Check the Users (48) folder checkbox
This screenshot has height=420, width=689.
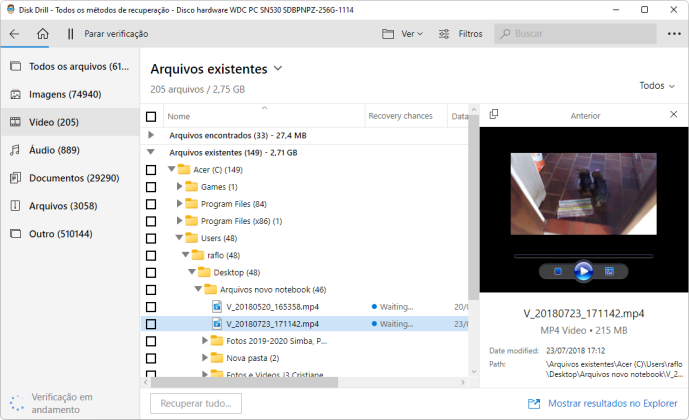[x=151, y=238]
